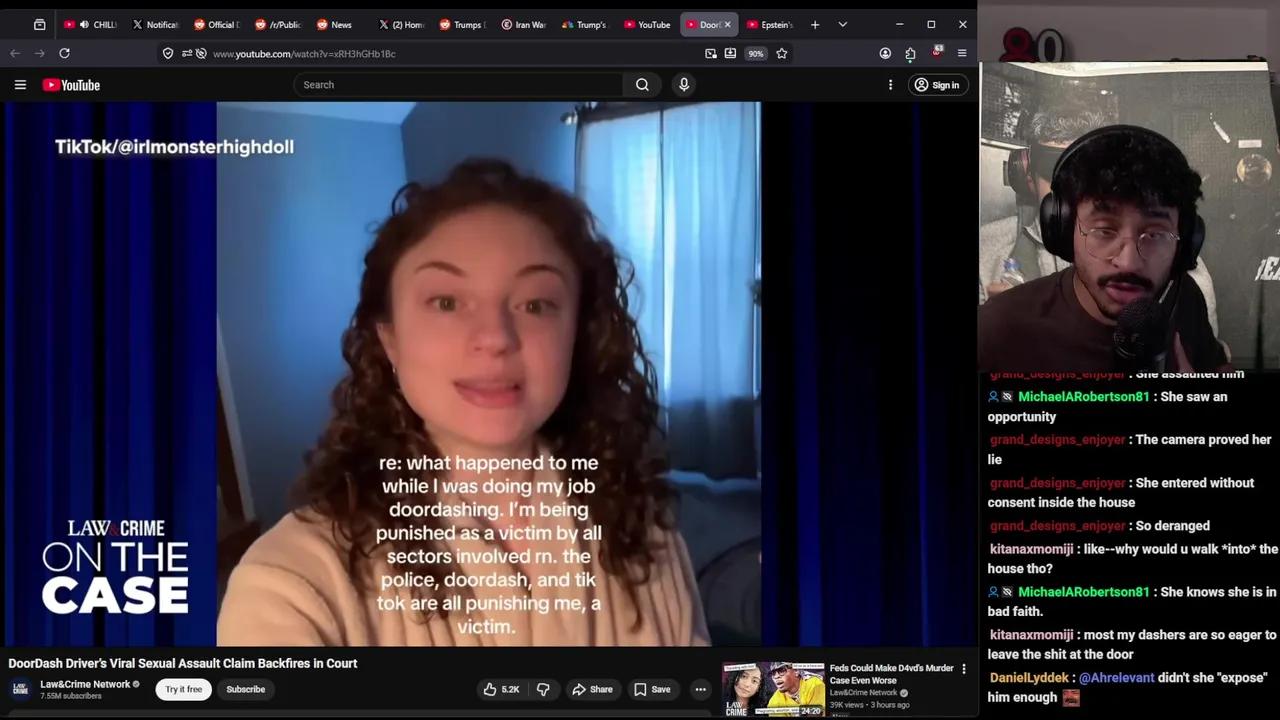This screenshot has width=1280, height=720.
Task: Click the red extension icon with badge
Action: 936,52
